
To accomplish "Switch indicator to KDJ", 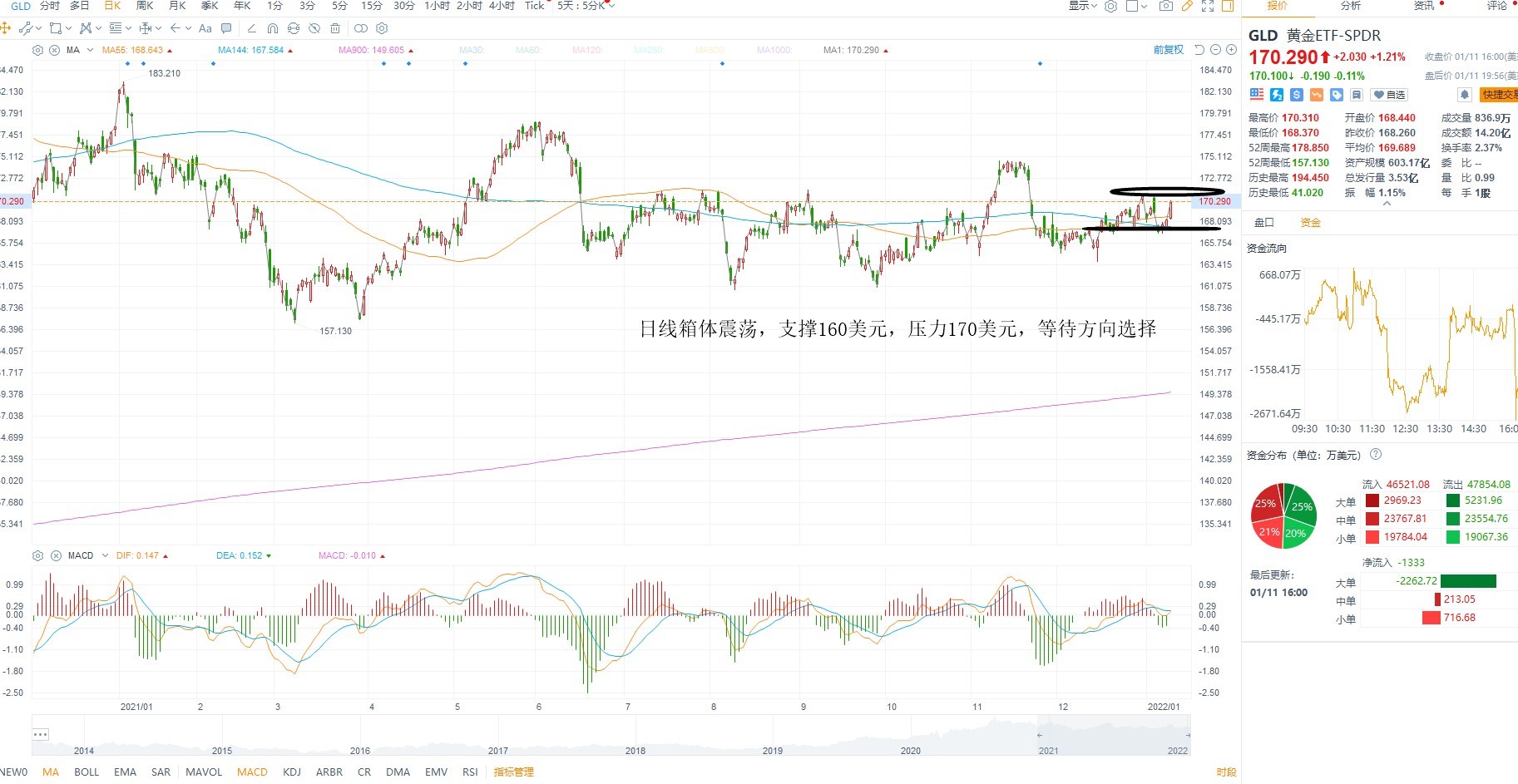I will click(292, 772).
